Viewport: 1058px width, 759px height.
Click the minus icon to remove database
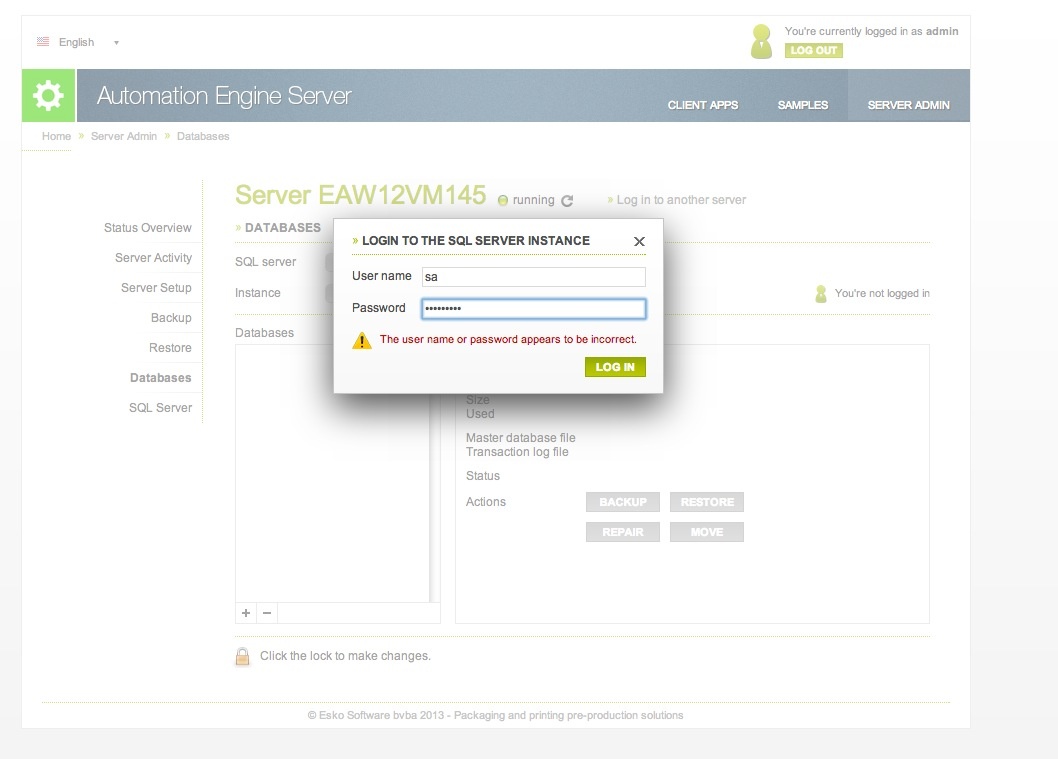click(x=267, y=613)
